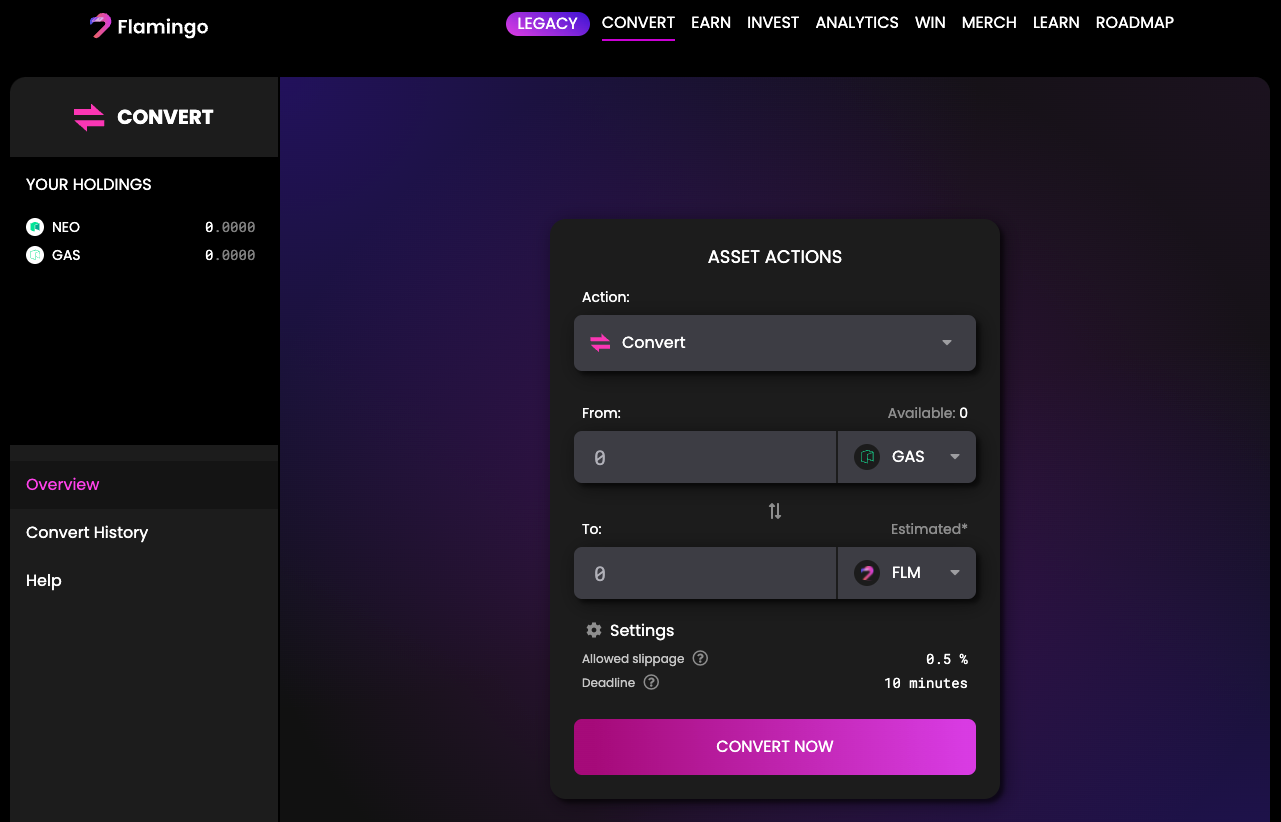Click the CONVERT NOW button
Image resolution: width=1281 pixels, height=822 pixels.
pos(775,747)
